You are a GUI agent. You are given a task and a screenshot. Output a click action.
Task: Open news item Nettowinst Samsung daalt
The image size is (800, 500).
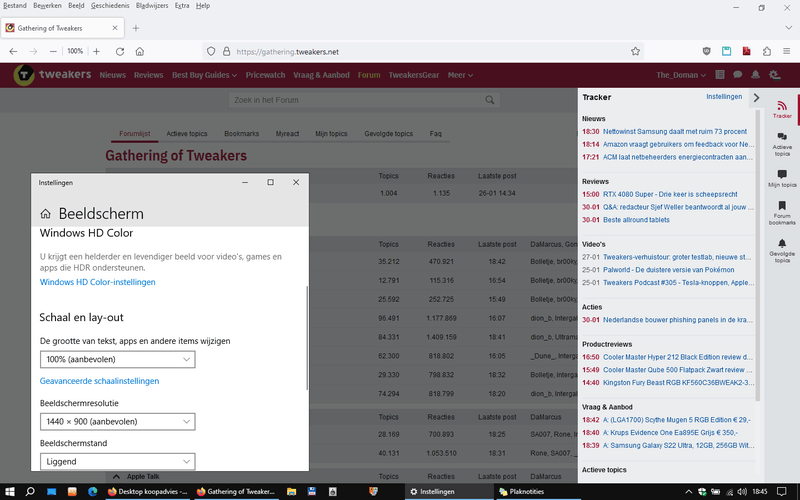point(674,132)
